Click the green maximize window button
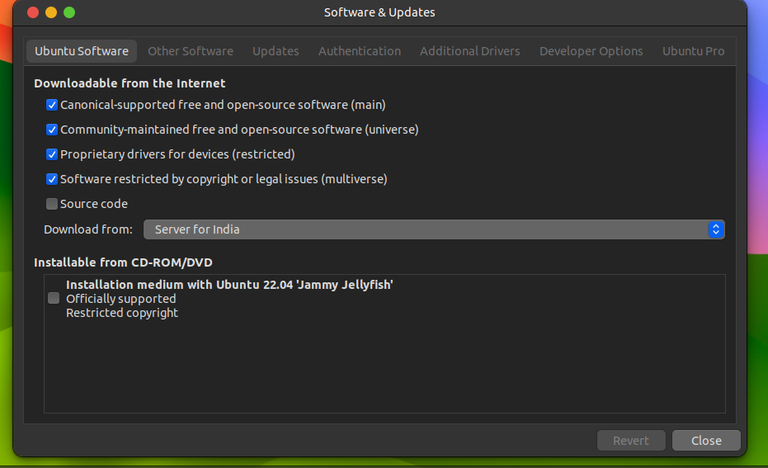768x468 pixels. click(x=69, y=13)
